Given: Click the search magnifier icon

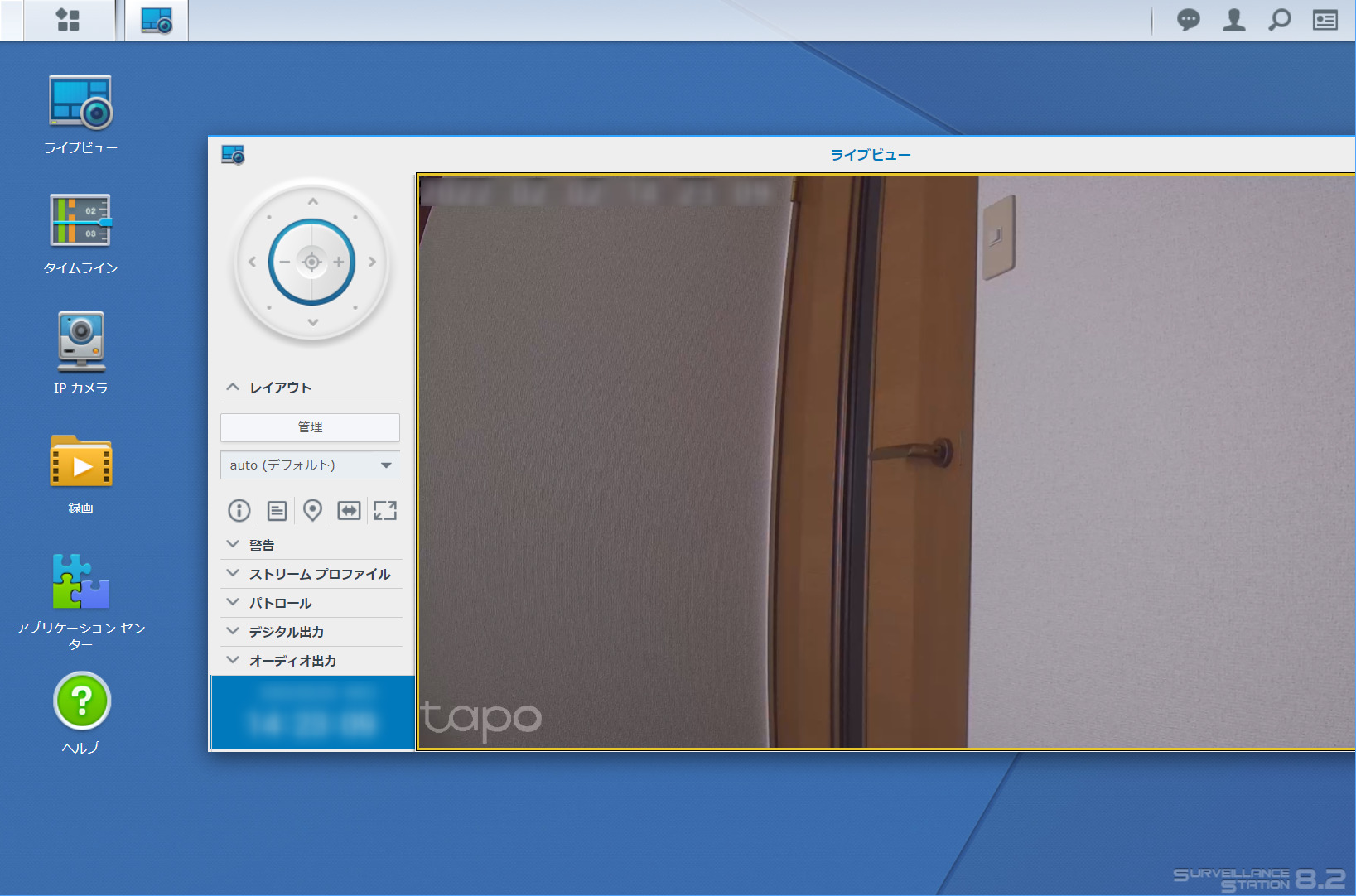Looking at the screenshot, I should click(x=1280, y=20).
